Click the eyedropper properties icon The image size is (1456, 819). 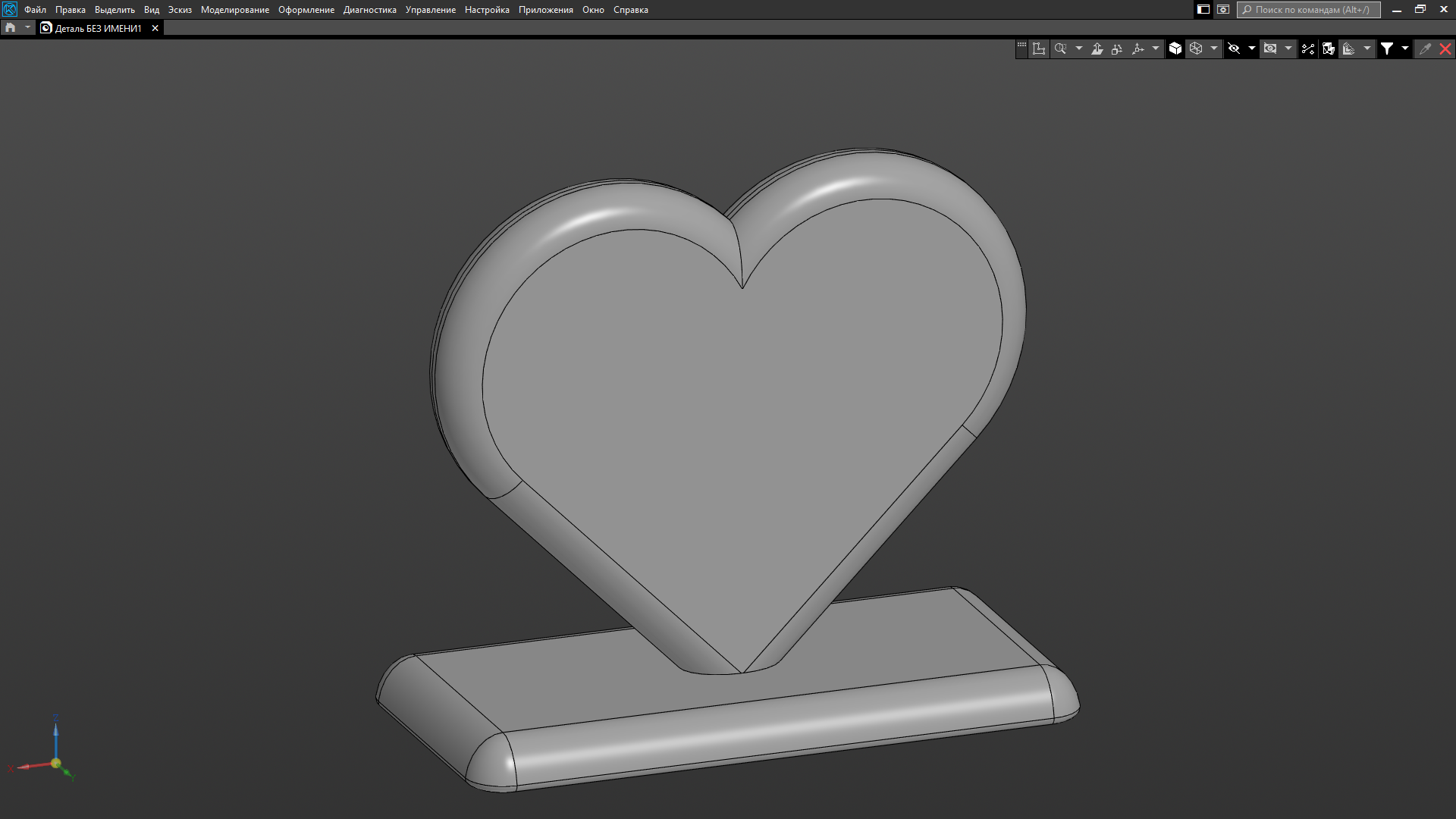(1425, 49)
